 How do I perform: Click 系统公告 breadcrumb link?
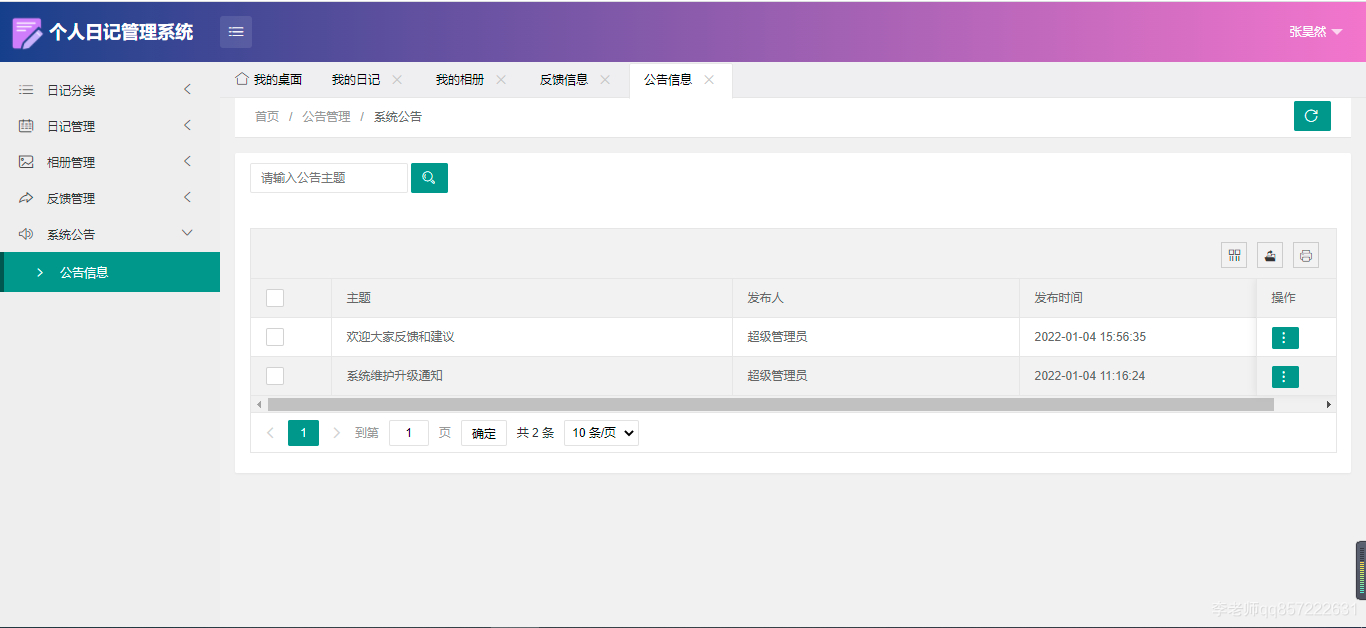pyautogui.click(x=398, y=117)
